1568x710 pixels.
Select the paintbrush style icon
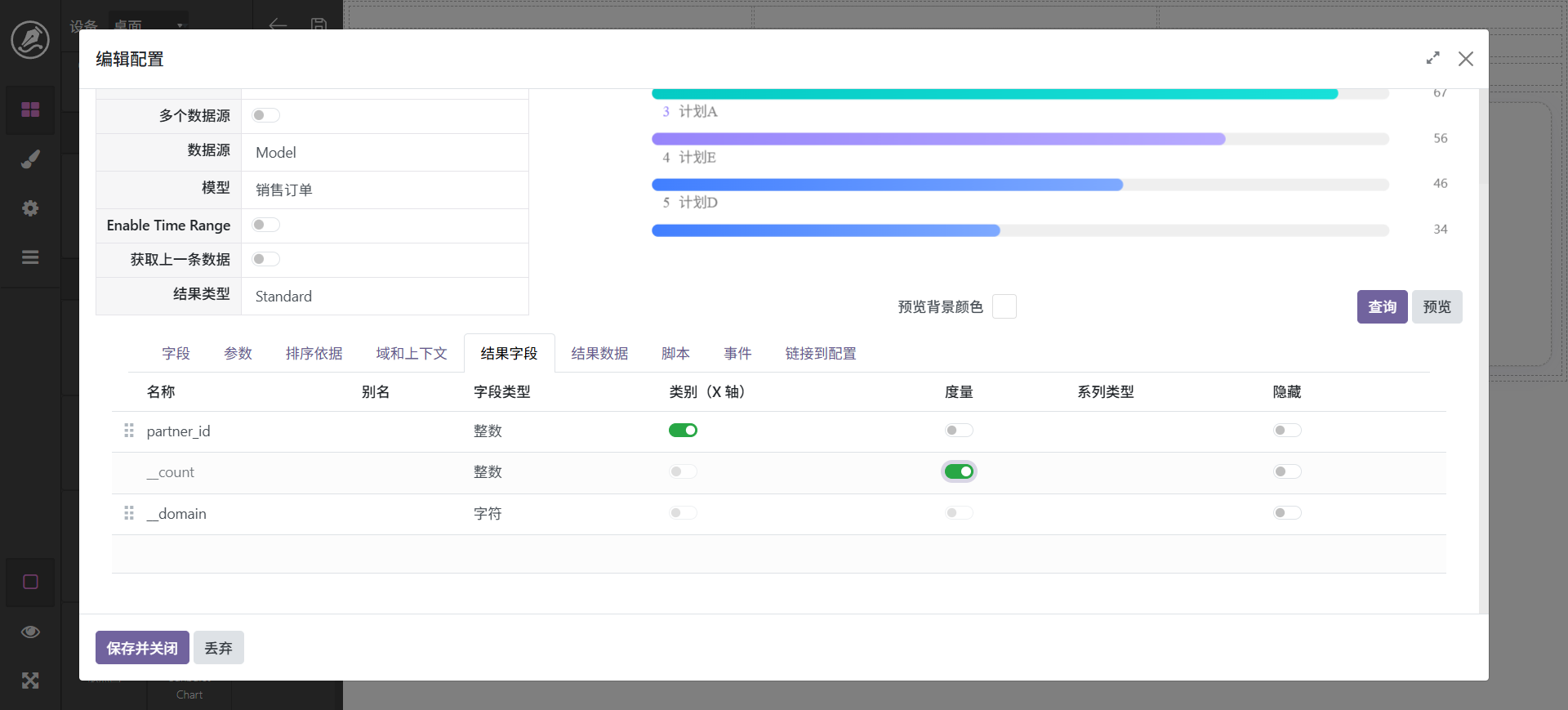click(x=30, y=159)
